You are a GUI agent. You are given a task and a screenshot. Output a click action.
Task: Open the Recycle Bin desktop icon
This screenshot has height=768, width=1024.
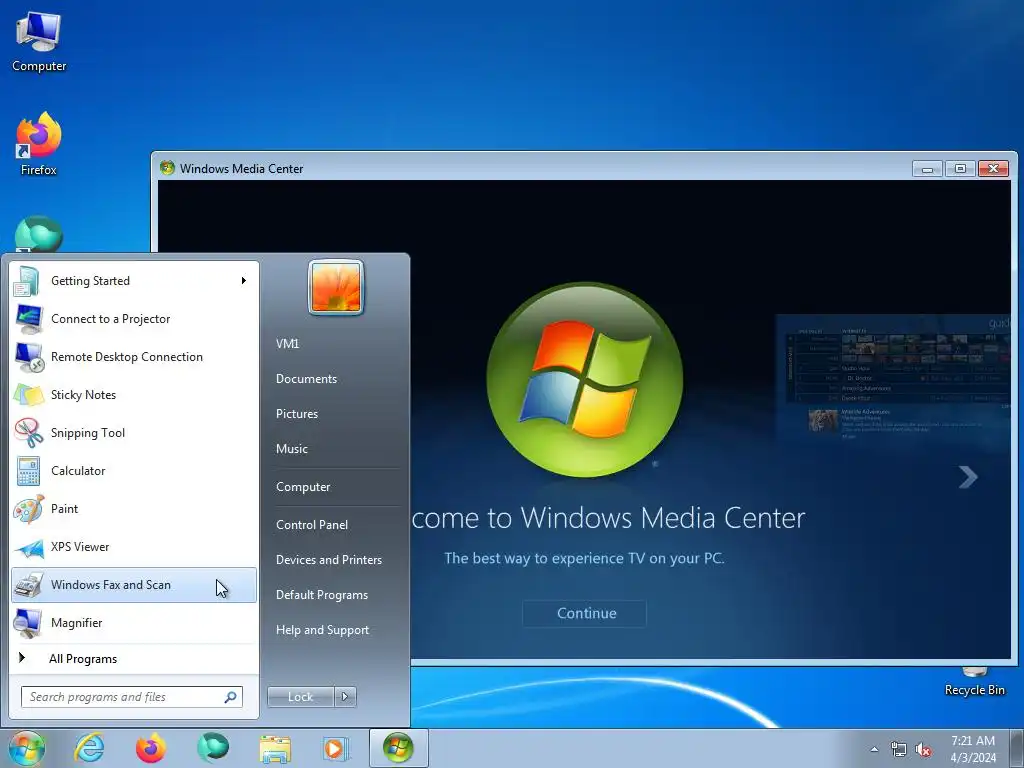(x=974, y=683)
